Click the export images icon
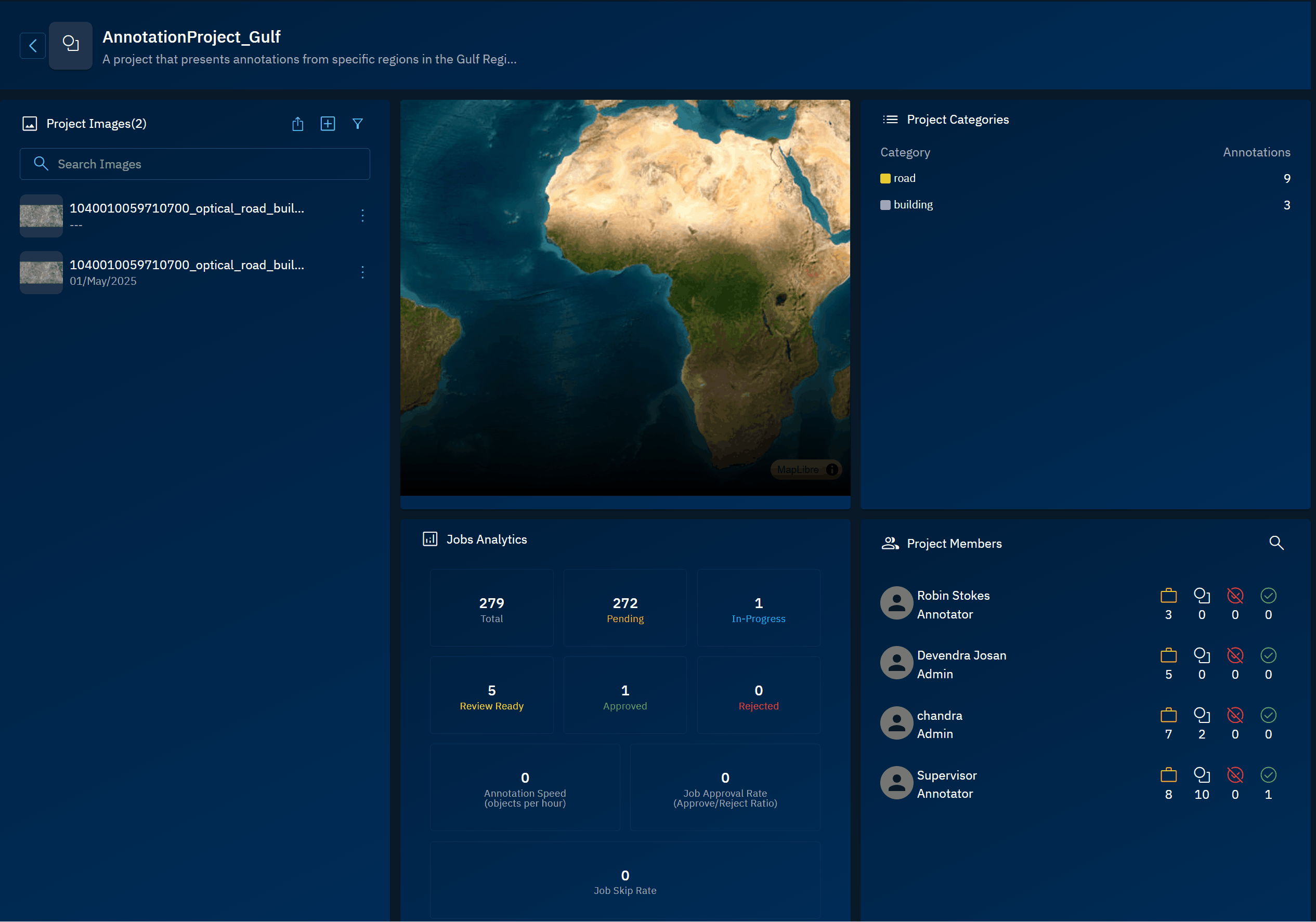Screen dimensions: 1316x922 297,124
